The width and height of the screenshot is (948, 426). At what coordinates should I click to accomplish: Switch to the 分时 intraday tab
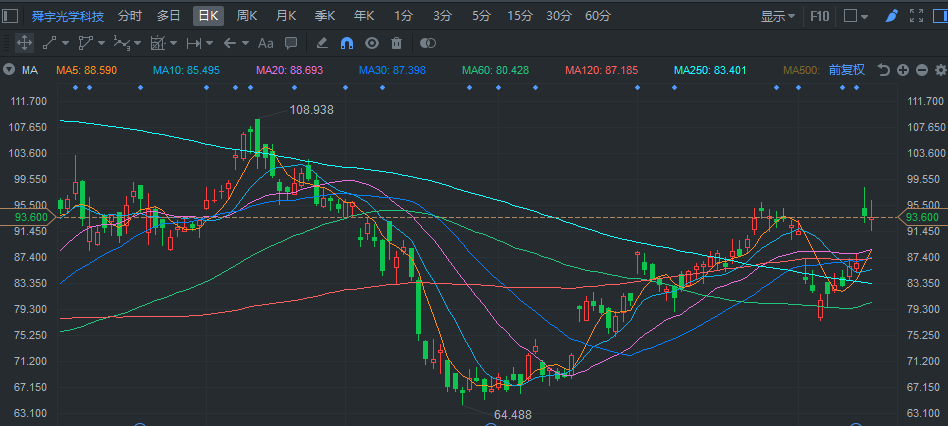[130, 16]
